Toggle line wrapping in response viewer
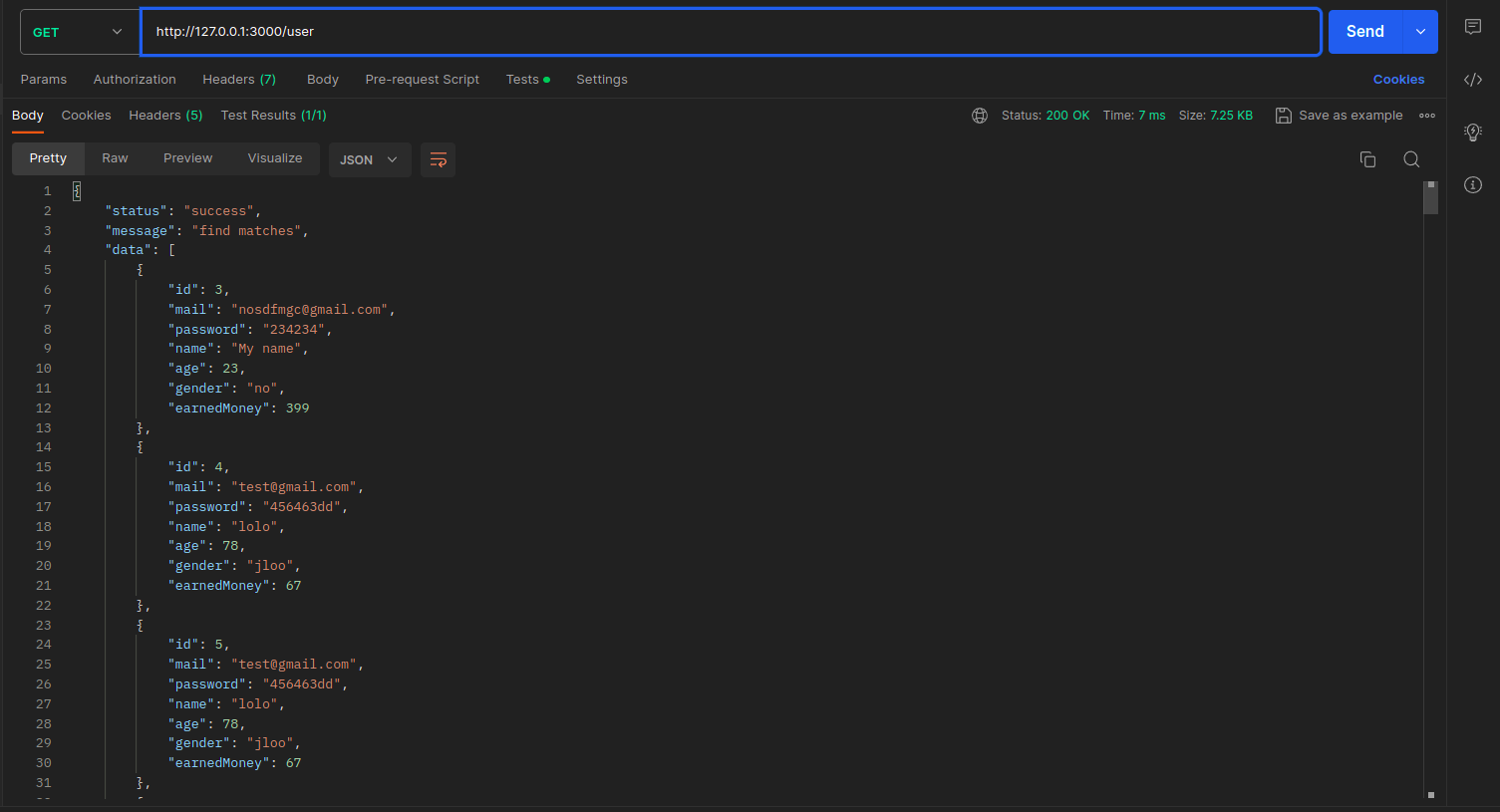1500x812 pixels. pyautogui.click(x=438, y=158)
